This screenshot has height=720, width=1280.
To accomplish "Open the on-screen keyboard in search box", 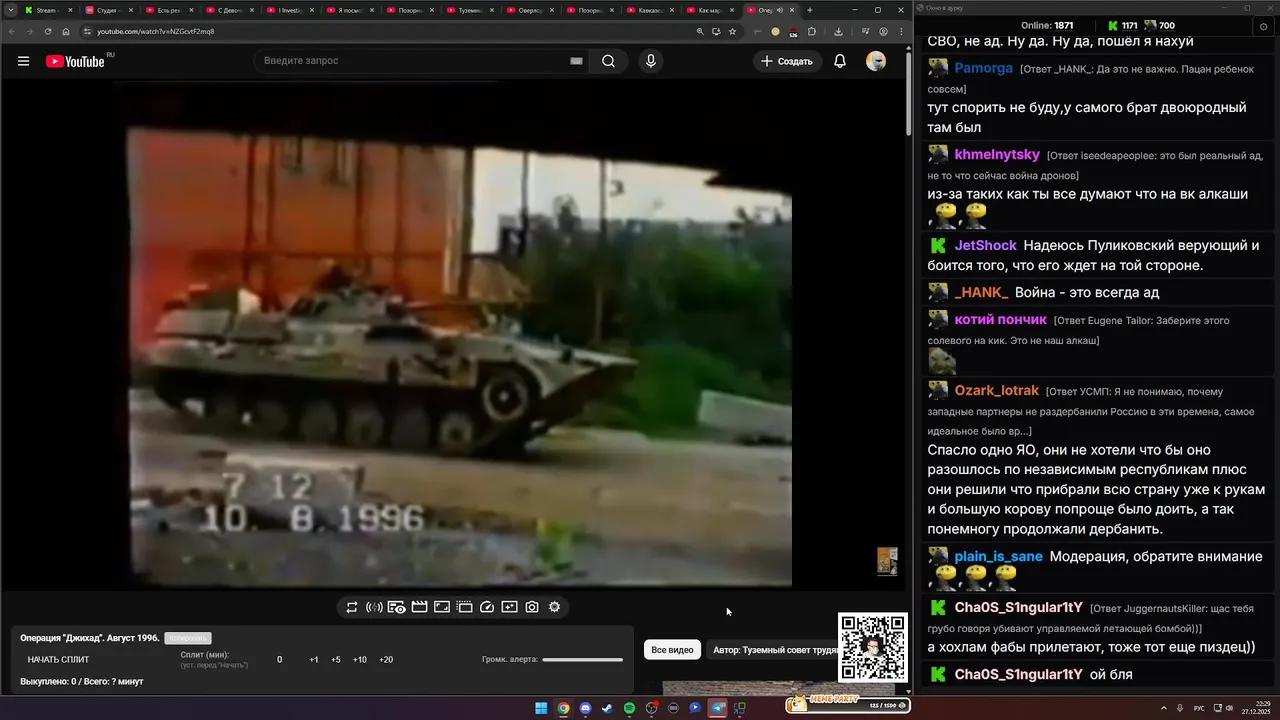I will pyautogui.click(x=576, y=61).
